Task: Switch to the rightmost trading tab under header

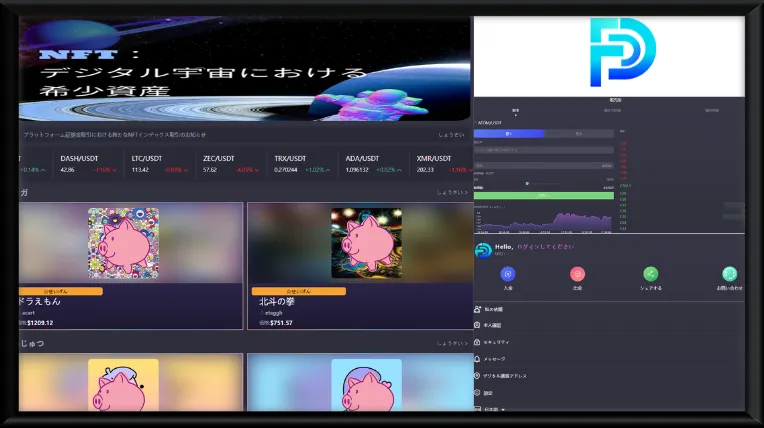Action: 712,111
